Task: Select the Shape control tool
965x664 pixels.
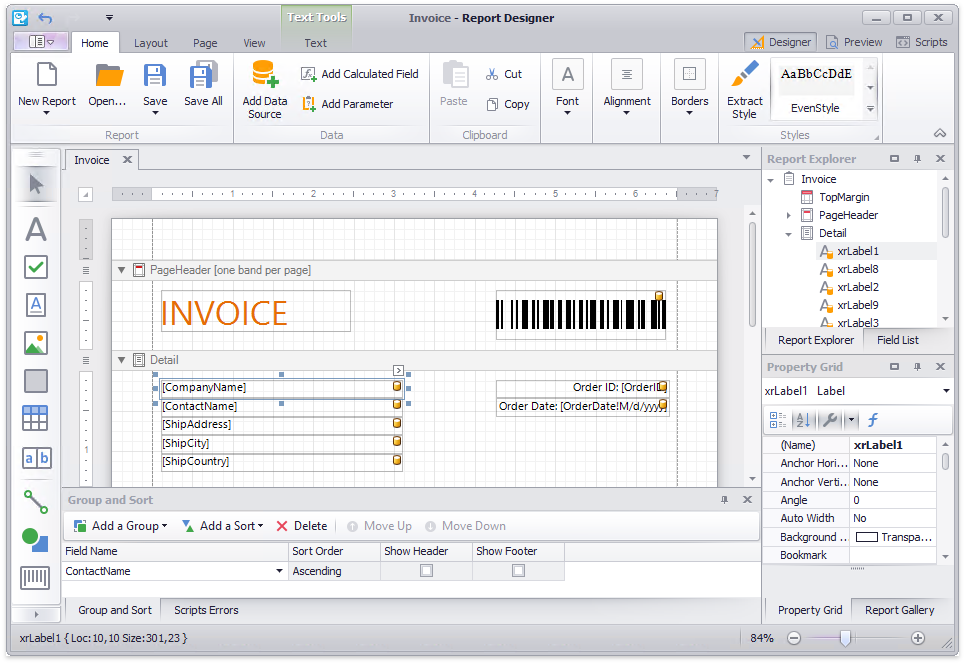Action: coord(35,540)
